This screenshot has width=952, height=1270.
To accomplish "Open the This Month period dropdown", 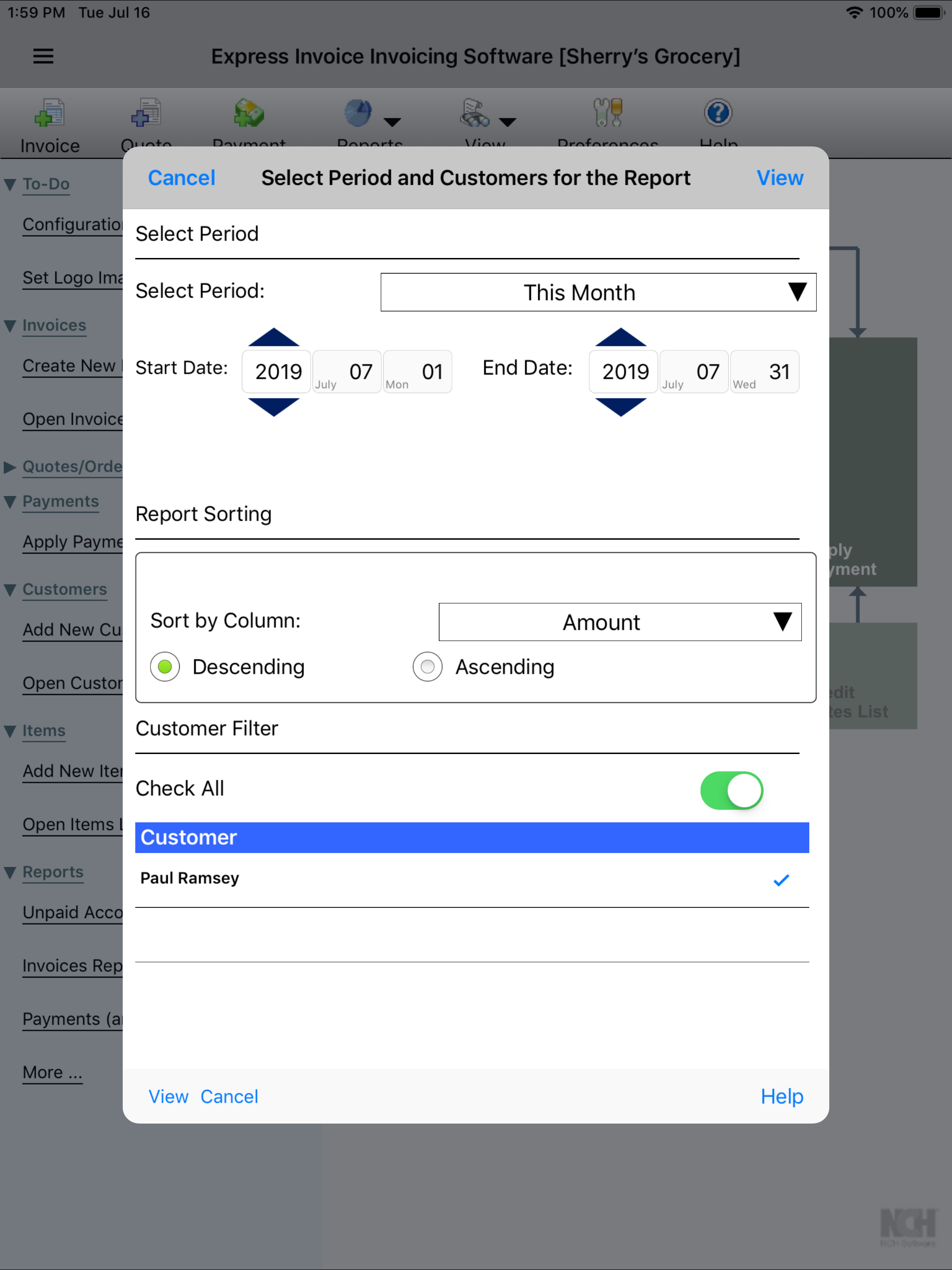I will [x=598, y=292].
